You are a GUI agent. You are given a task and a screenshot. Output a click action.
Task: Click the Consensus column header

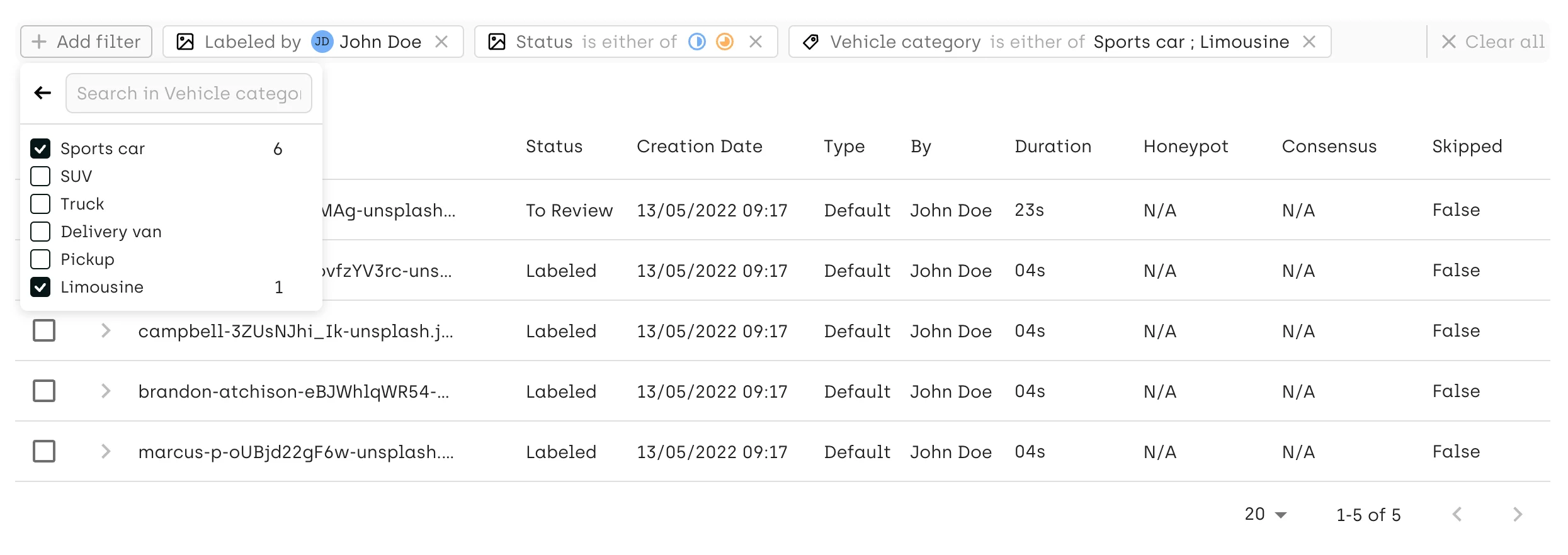(x=1329, y=146)
